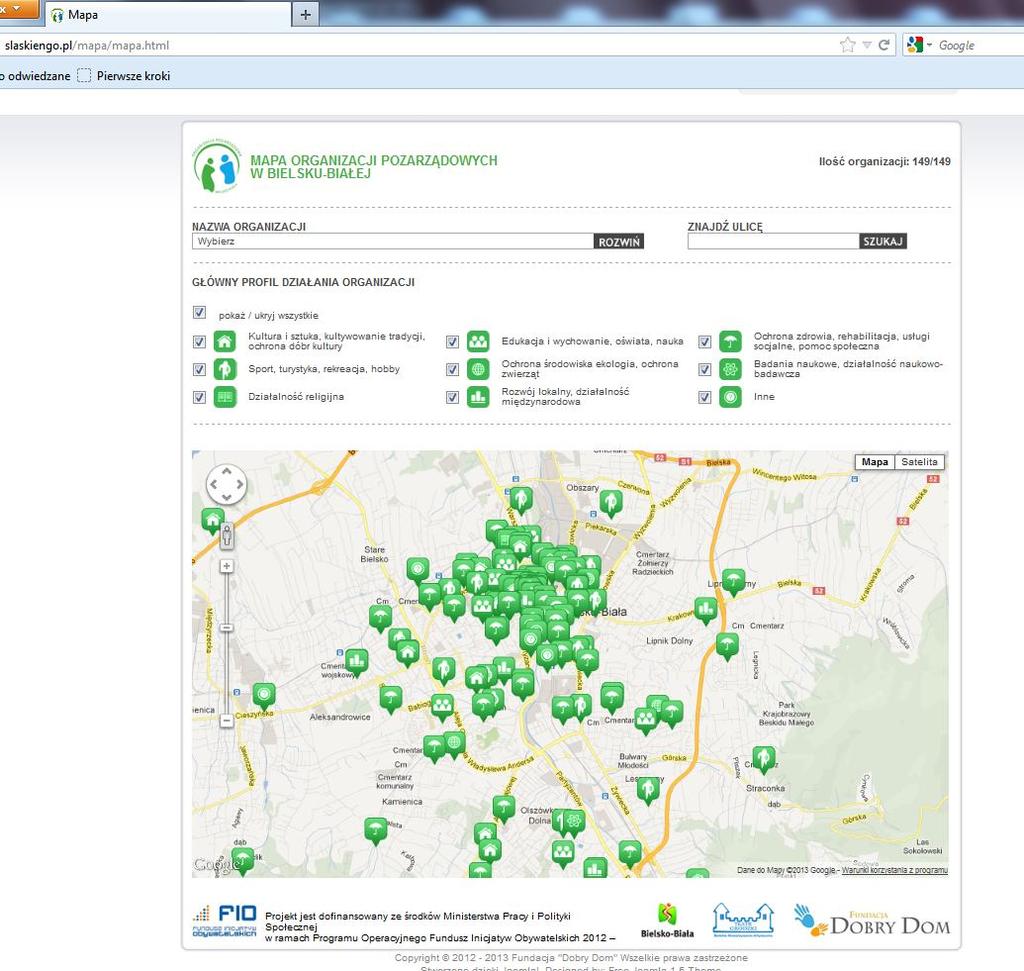Click the 'Ilość organizacji: 149/149' text
The height and width of the screenshot is (971, 1024).
click(x=885, y=161)
